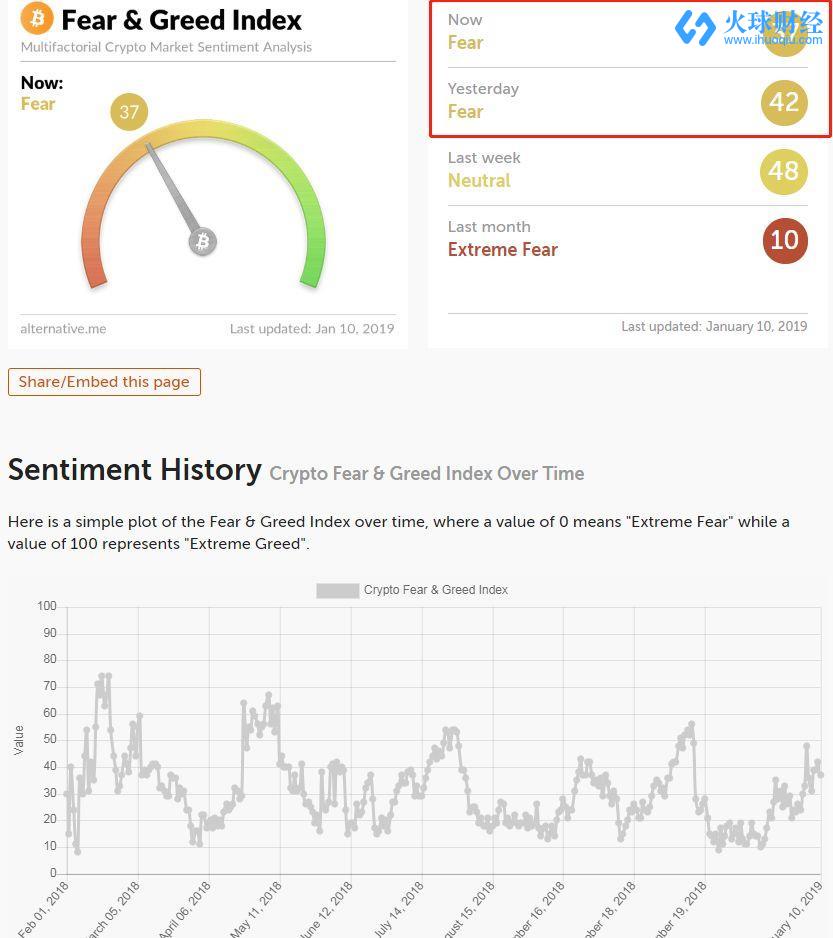Click the gray legend box in chart
The image size is (833, 938).
coord(337,590)
